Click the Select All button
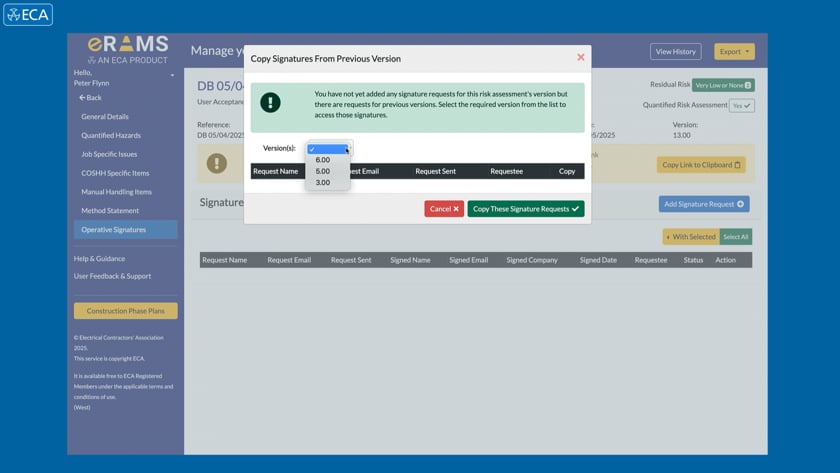This screenshot has width=840, height=473. click(x=736, y=237)
